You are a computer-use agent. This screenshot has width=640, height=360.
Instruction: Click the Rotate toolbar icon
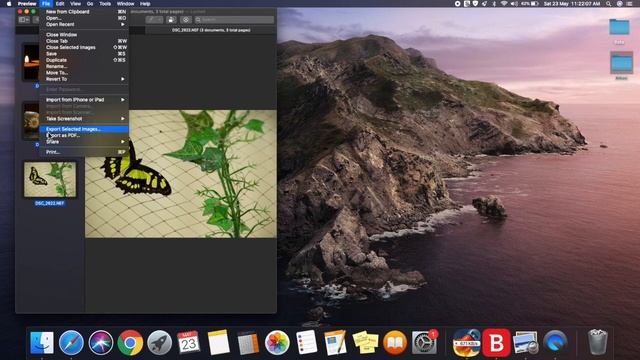[171, 20]
